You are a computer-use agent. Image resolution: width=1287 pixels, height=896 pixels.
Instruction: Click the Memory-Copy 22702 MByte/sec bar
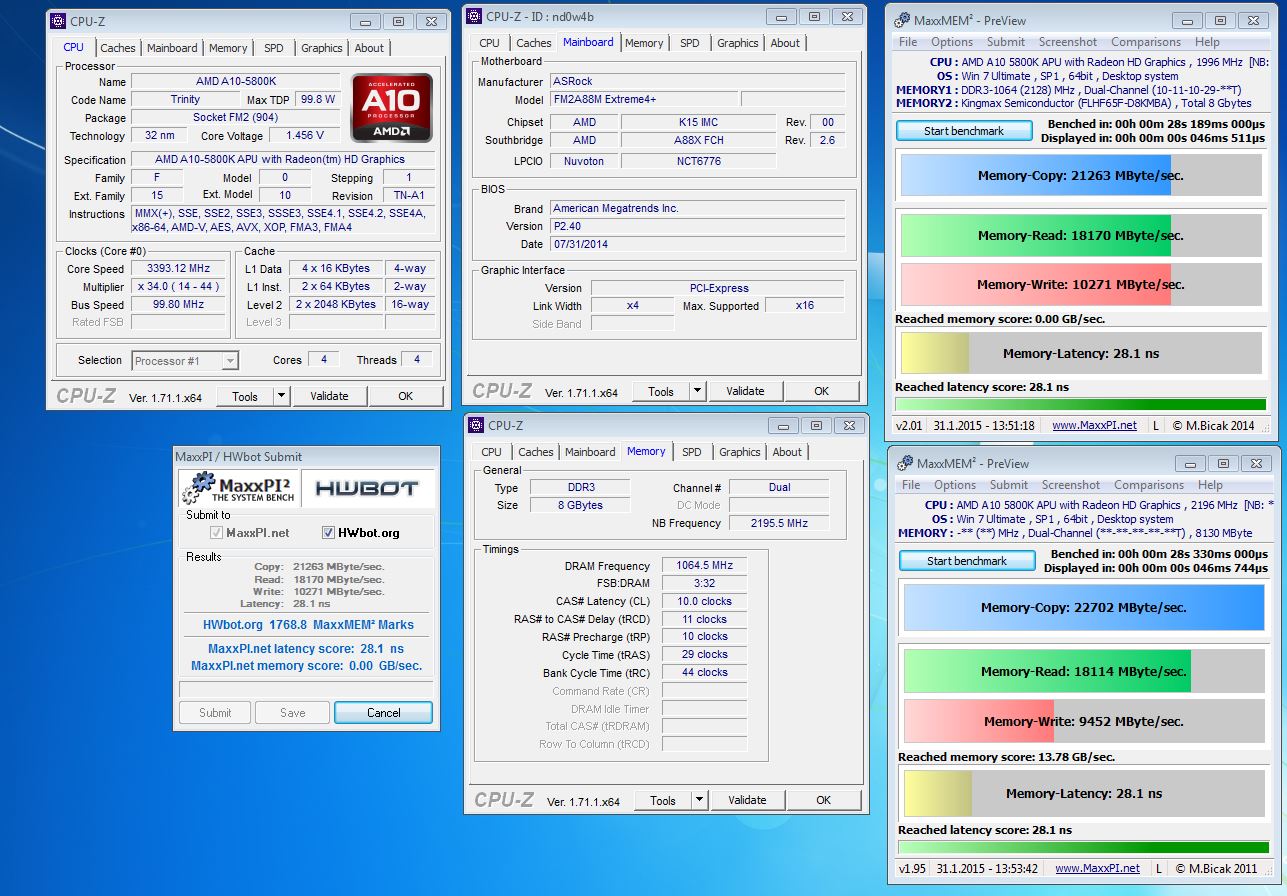[1084, 607]
